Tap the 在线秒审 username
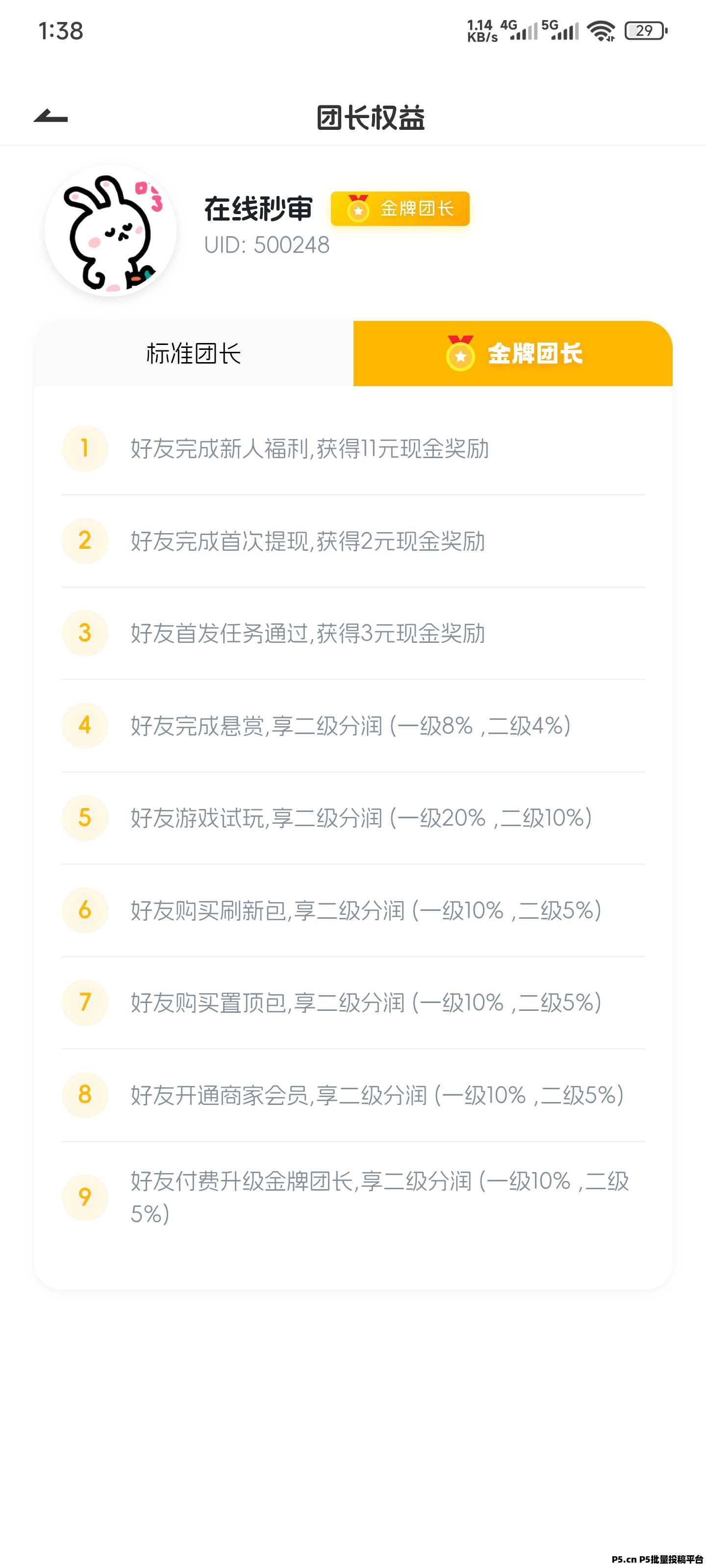The image size is (706, 1568). (258, 209)
